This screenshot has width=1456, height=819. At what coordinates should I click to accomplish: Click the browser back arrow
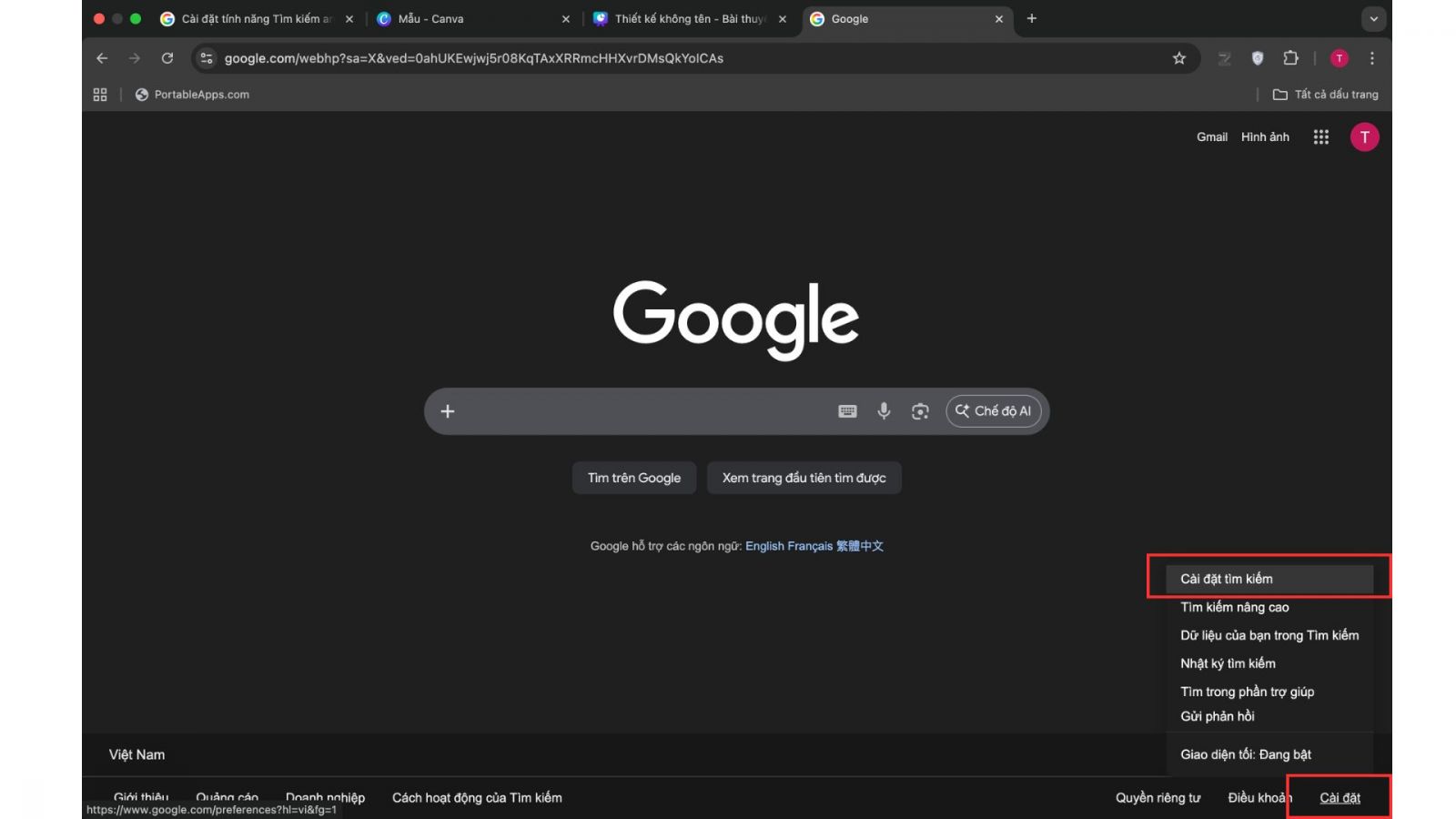click(102, 58)
